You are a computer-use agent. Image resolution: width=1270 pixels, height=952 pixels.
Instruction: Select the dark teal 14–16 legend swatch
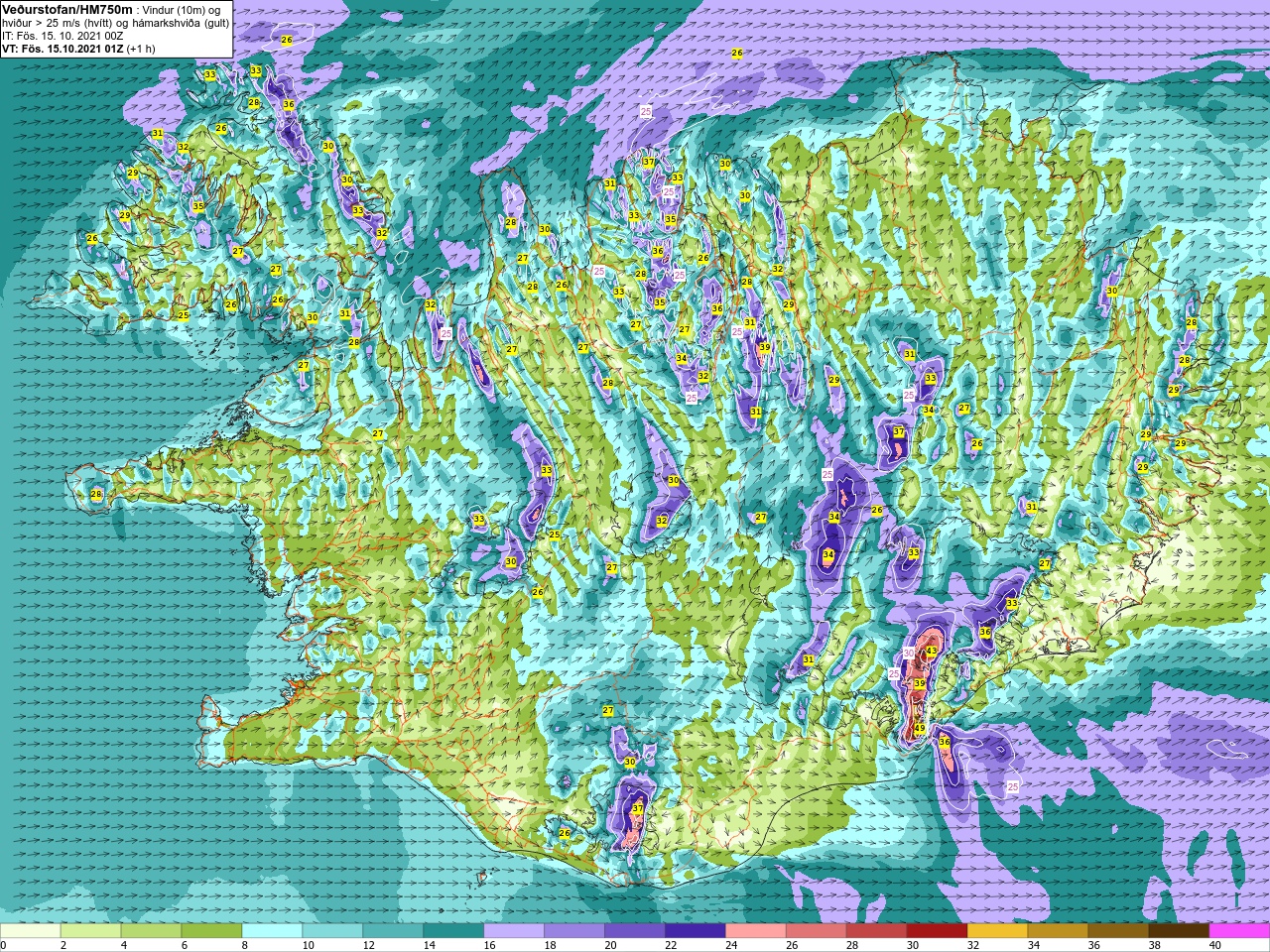coord(453,931)
